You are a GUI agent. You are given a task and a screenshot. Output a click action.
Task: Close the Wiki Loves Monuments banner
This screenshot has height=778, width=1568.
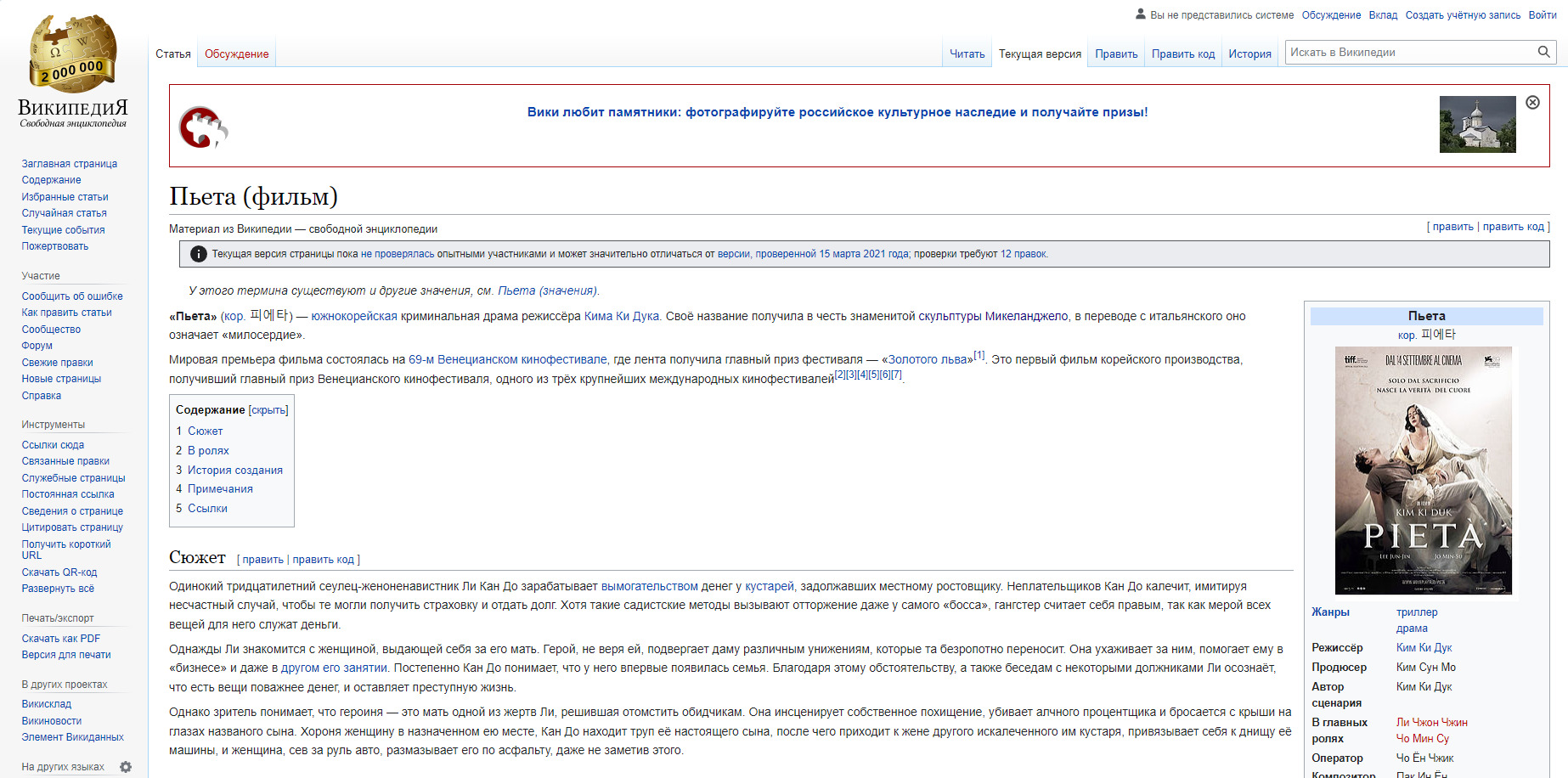(x=1532, y=103)
